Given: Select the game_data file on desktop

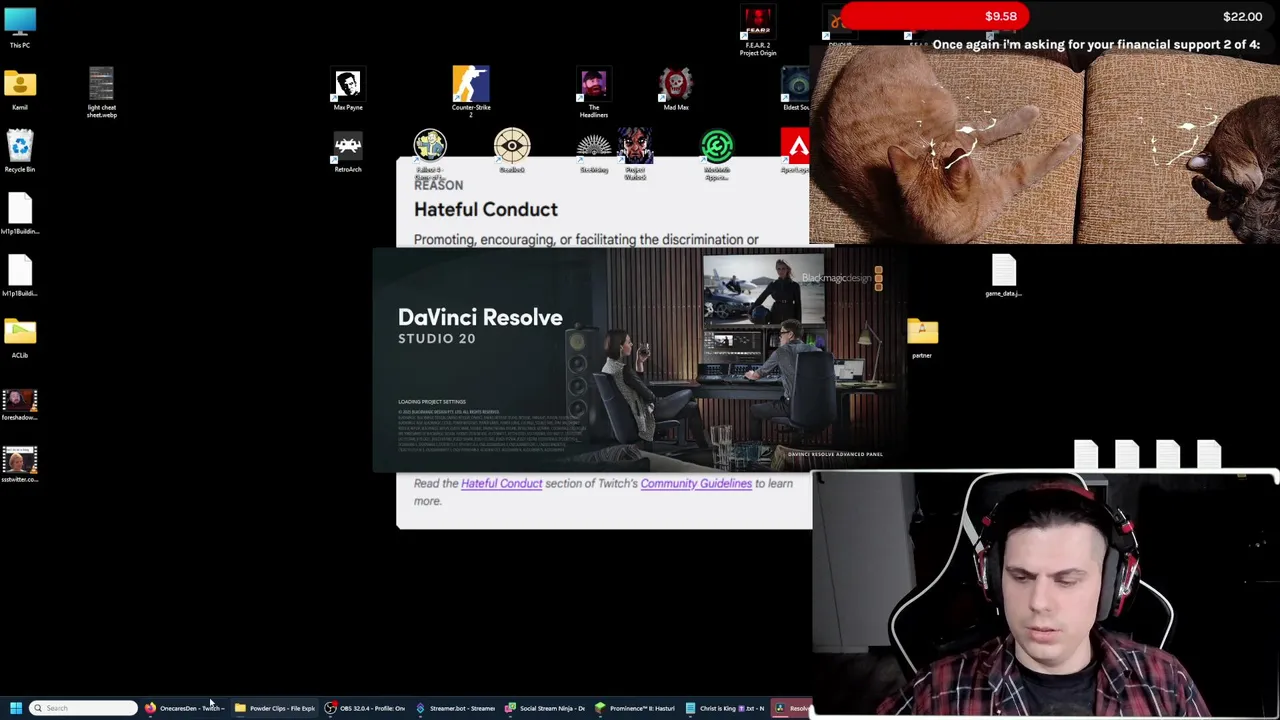Looking at the screenshot, I should pyautogui.click(x=1003, y=275).
